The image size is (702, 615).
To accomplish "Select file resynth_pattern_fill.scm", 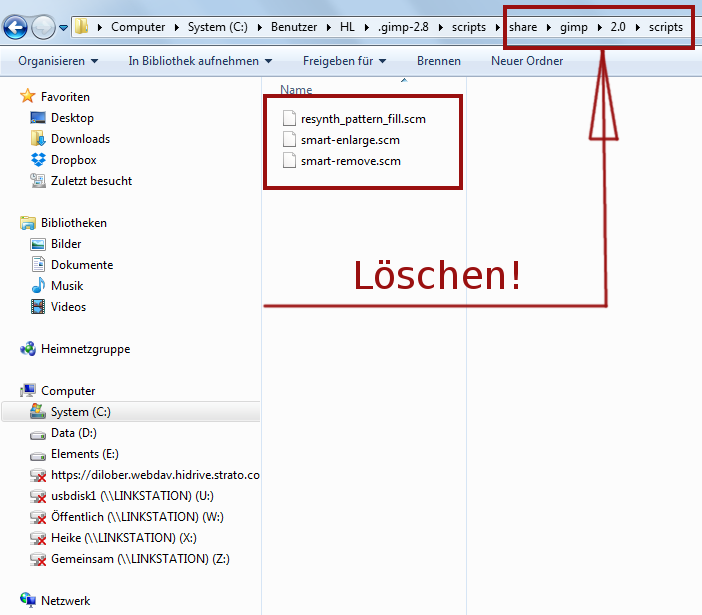I will click(x=363, y=119).
